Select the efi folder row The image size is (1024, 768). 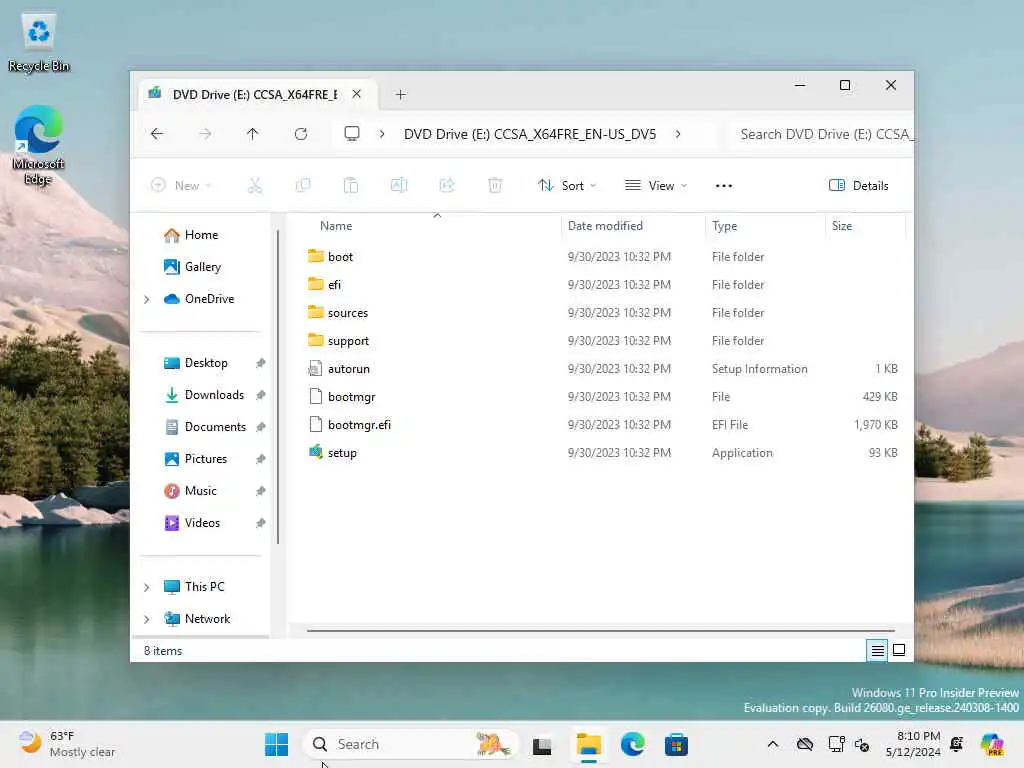coord(601,285)
